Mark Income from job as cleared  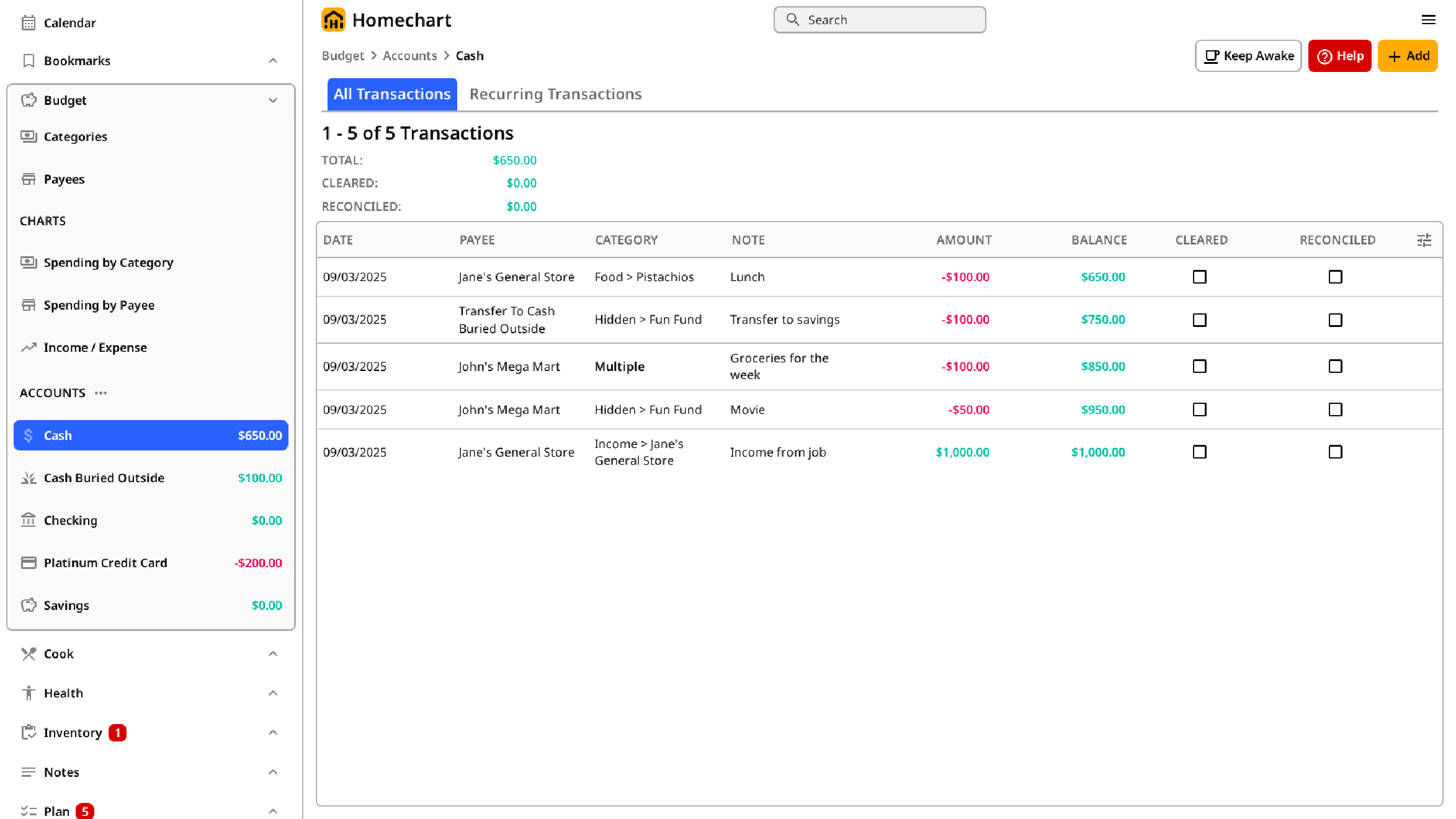point(1199,452)
